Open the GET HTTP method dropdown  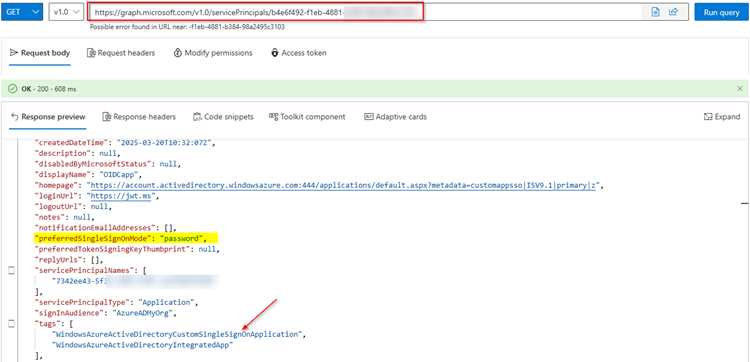[22, 12]
